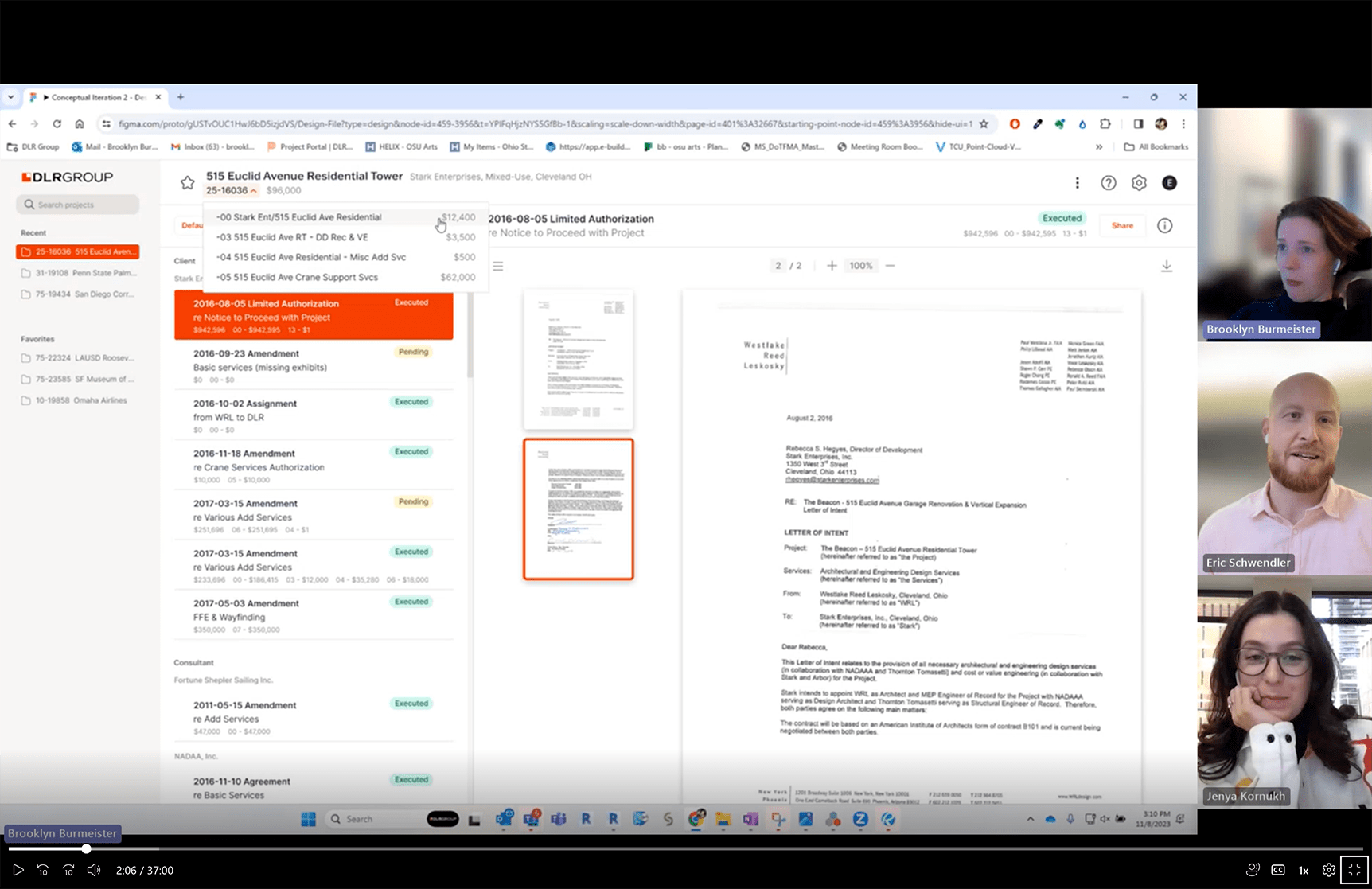Select -04 515 Euclid Ave Residential - Misc Add Svc
The image size is (1372, 889).
(345, 257)
